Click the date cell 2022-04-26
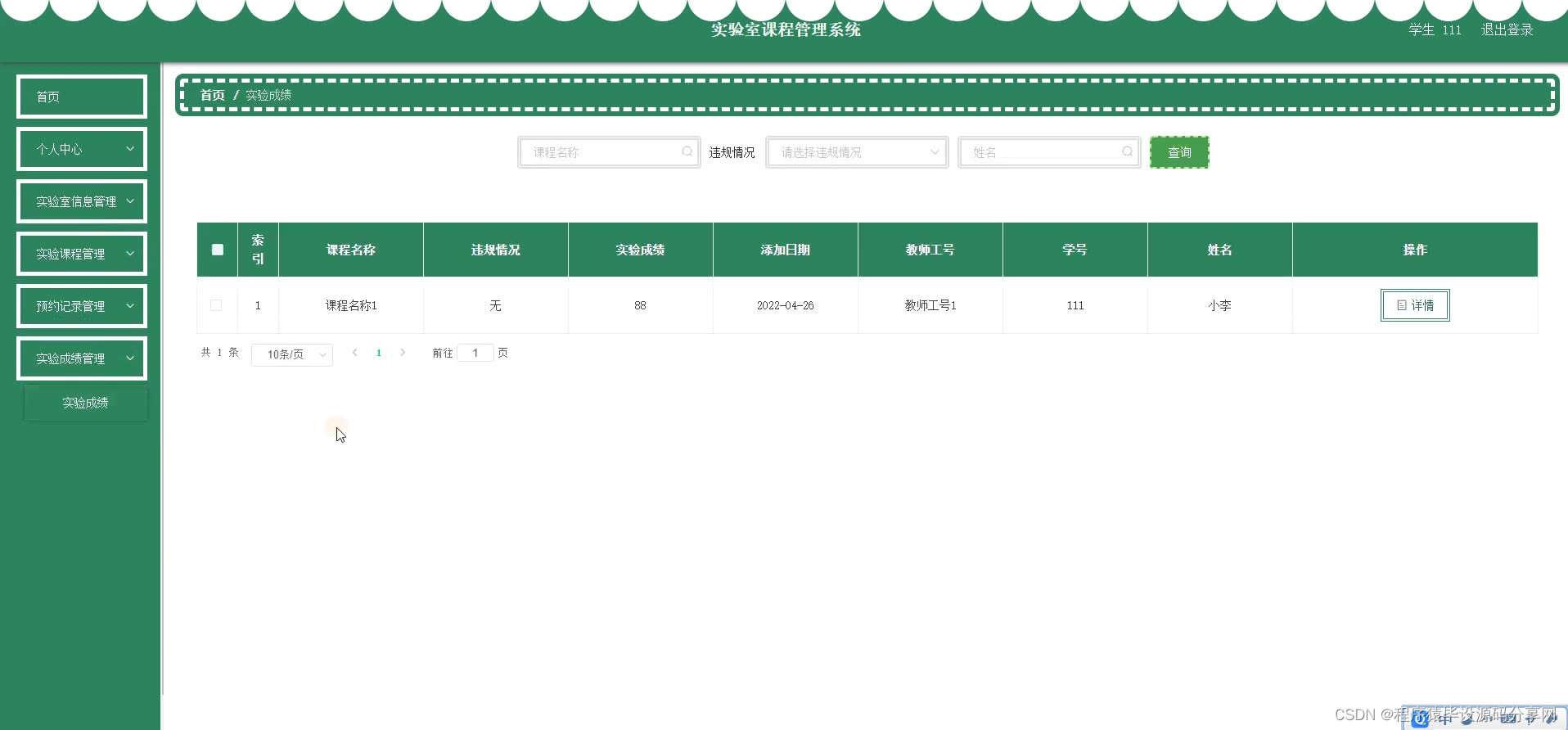Screen dimensions: 1568x730 [786, 305]
